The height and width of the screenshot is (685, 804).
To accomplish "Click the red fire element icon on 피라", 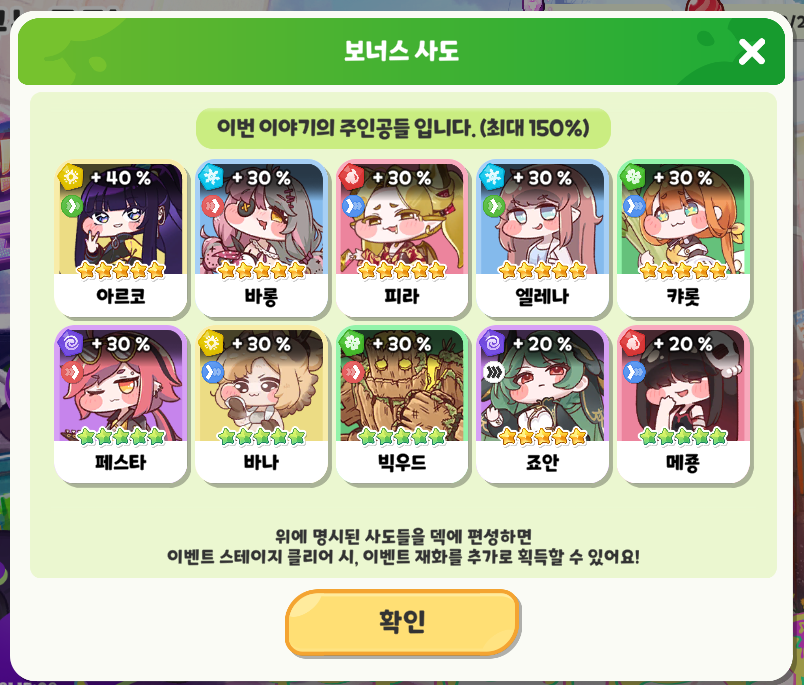I will (352, 177).
